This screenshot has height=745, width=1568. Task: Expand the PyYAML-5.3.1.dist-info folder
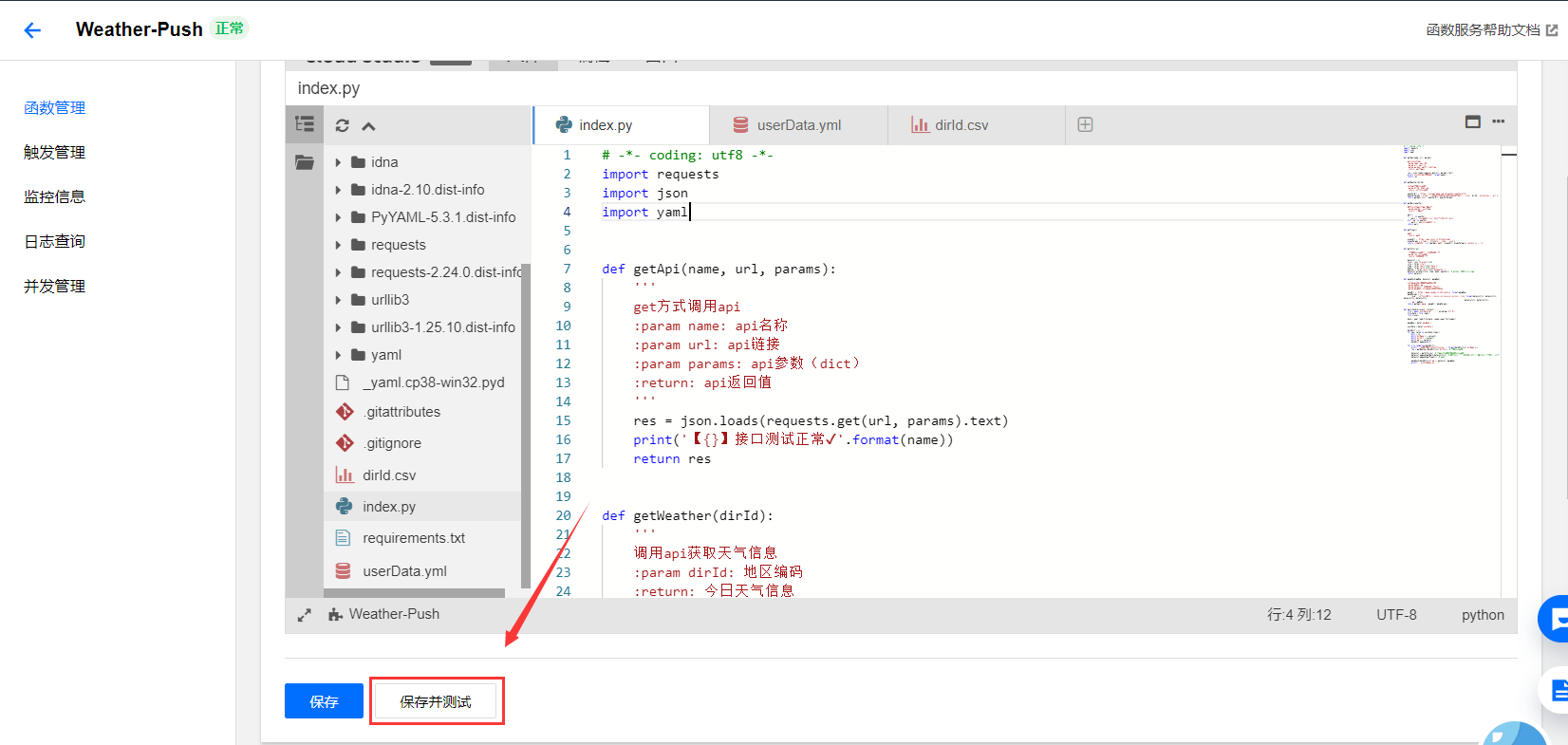coord(338,217)
